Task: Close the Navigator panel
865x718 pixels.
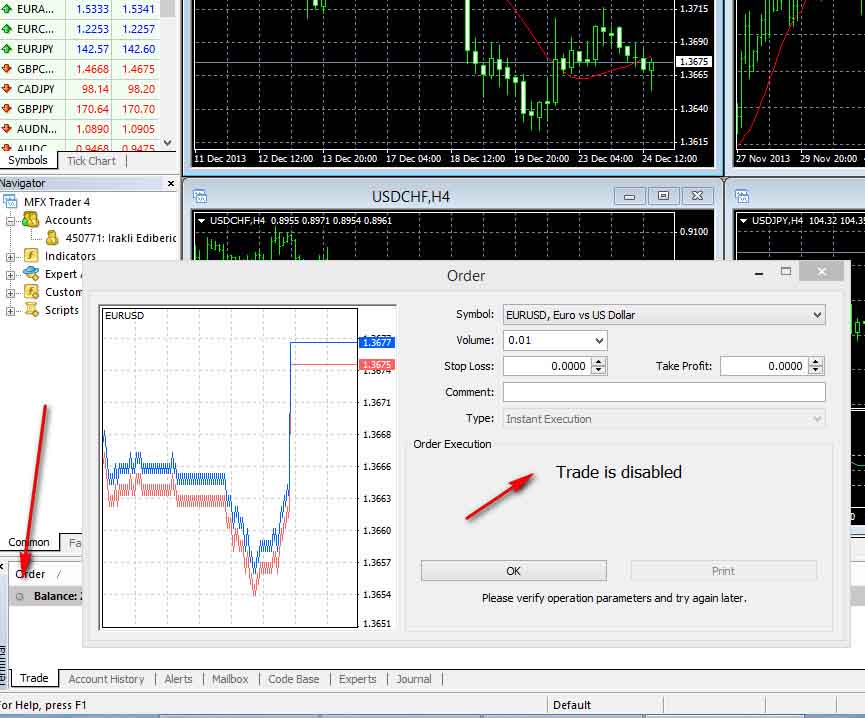Action: tap(170, 183)
